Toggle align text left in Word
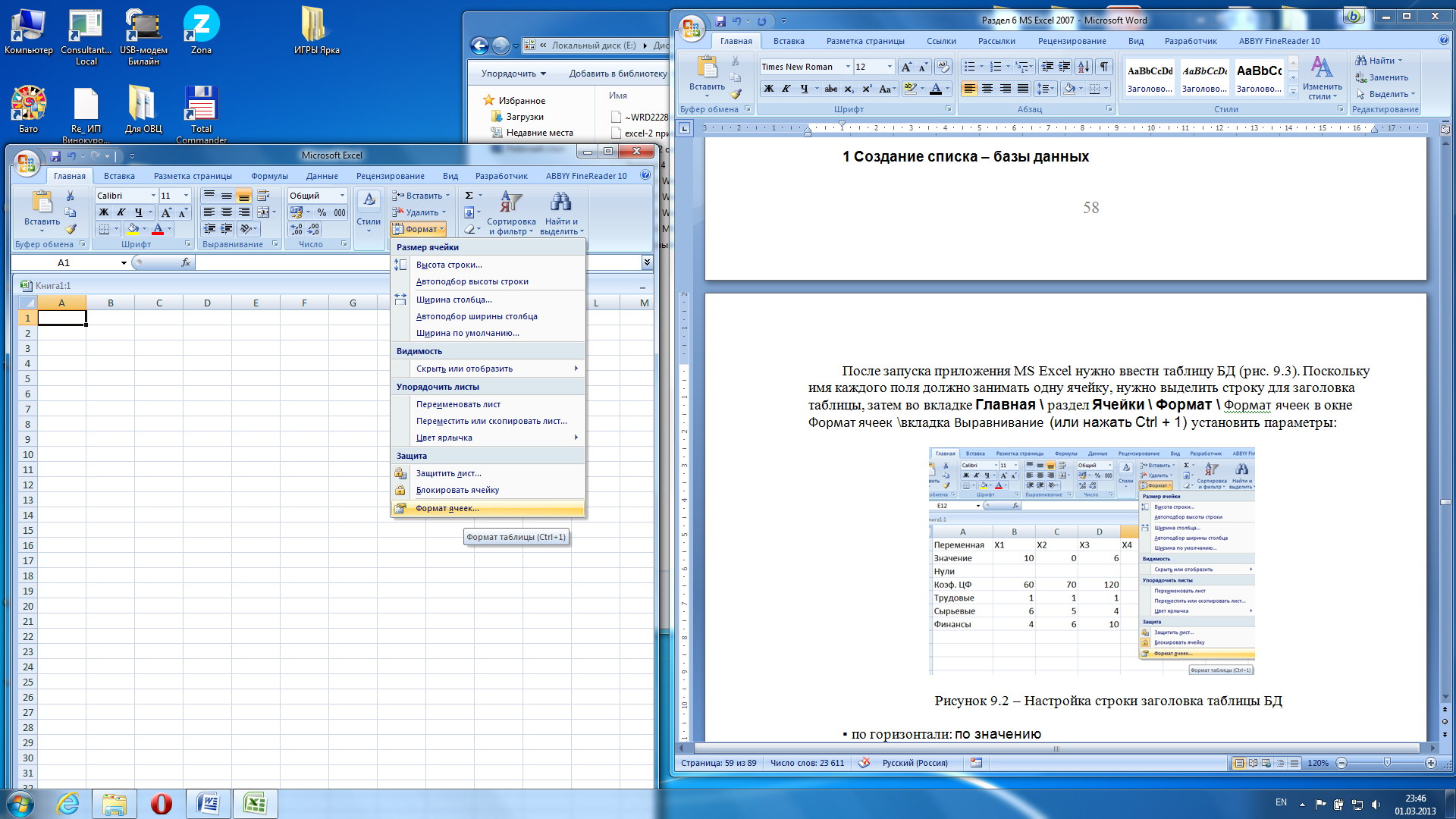The image size is (1456, 819). [969, 89]
